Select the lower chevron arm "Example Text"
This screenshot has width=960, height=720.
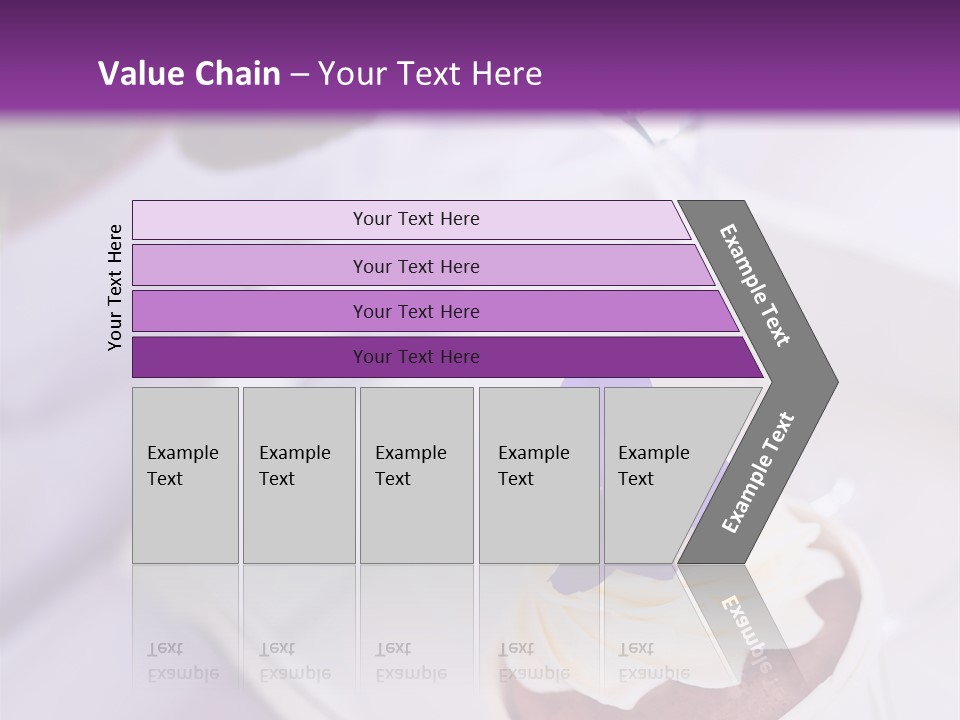coord(759,472)
